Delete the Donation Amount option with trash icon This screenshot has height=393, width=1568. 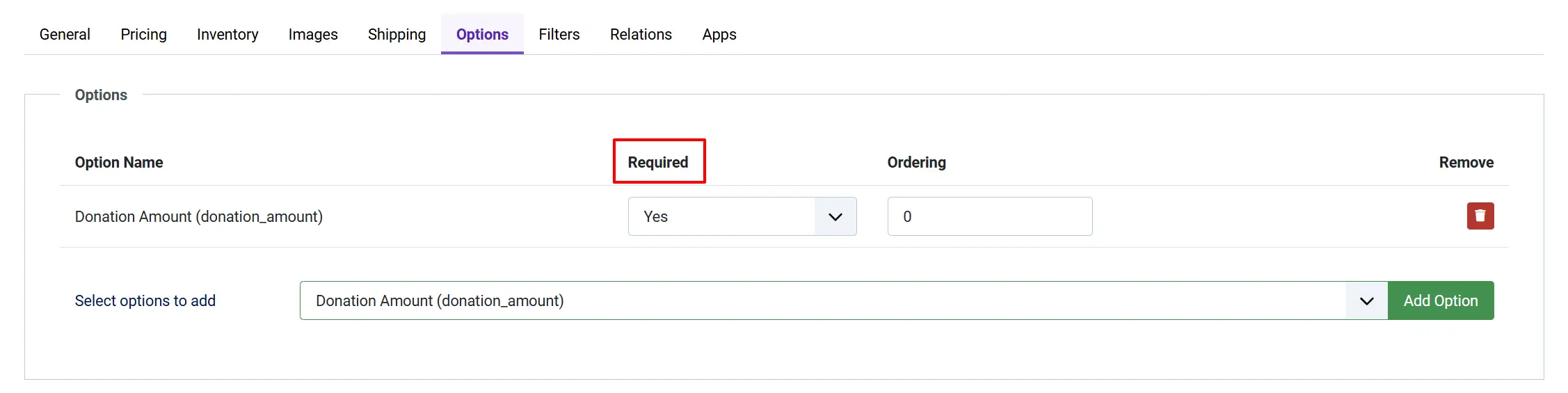tap(1480, 216)
